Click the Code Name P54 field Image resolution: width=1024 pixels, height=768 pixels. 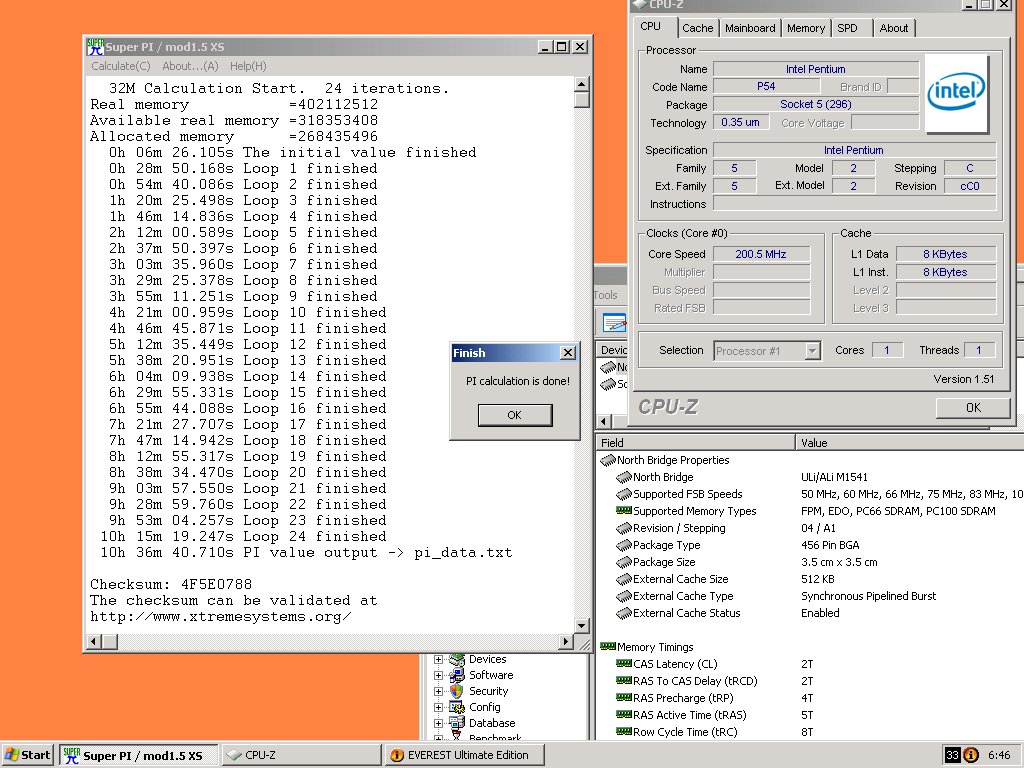[766, 86]
